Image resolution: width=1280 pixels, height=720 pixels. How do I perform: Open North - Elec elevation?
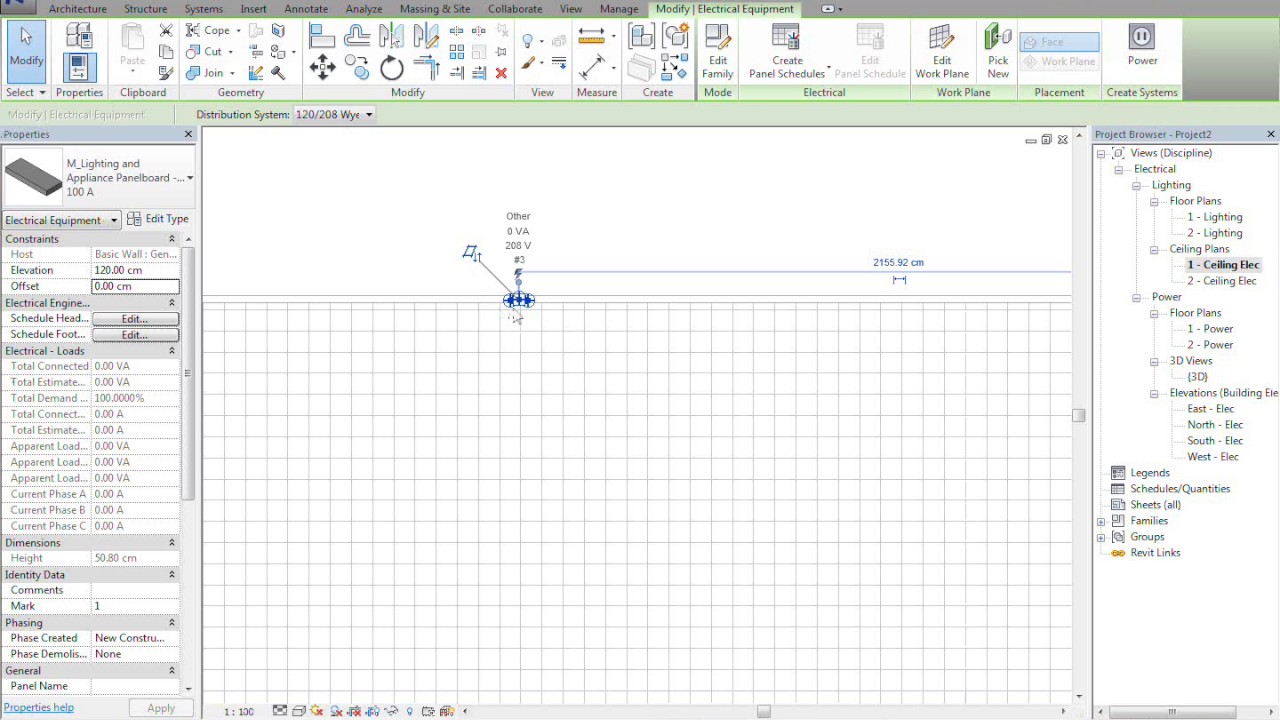click(1215, 425)
